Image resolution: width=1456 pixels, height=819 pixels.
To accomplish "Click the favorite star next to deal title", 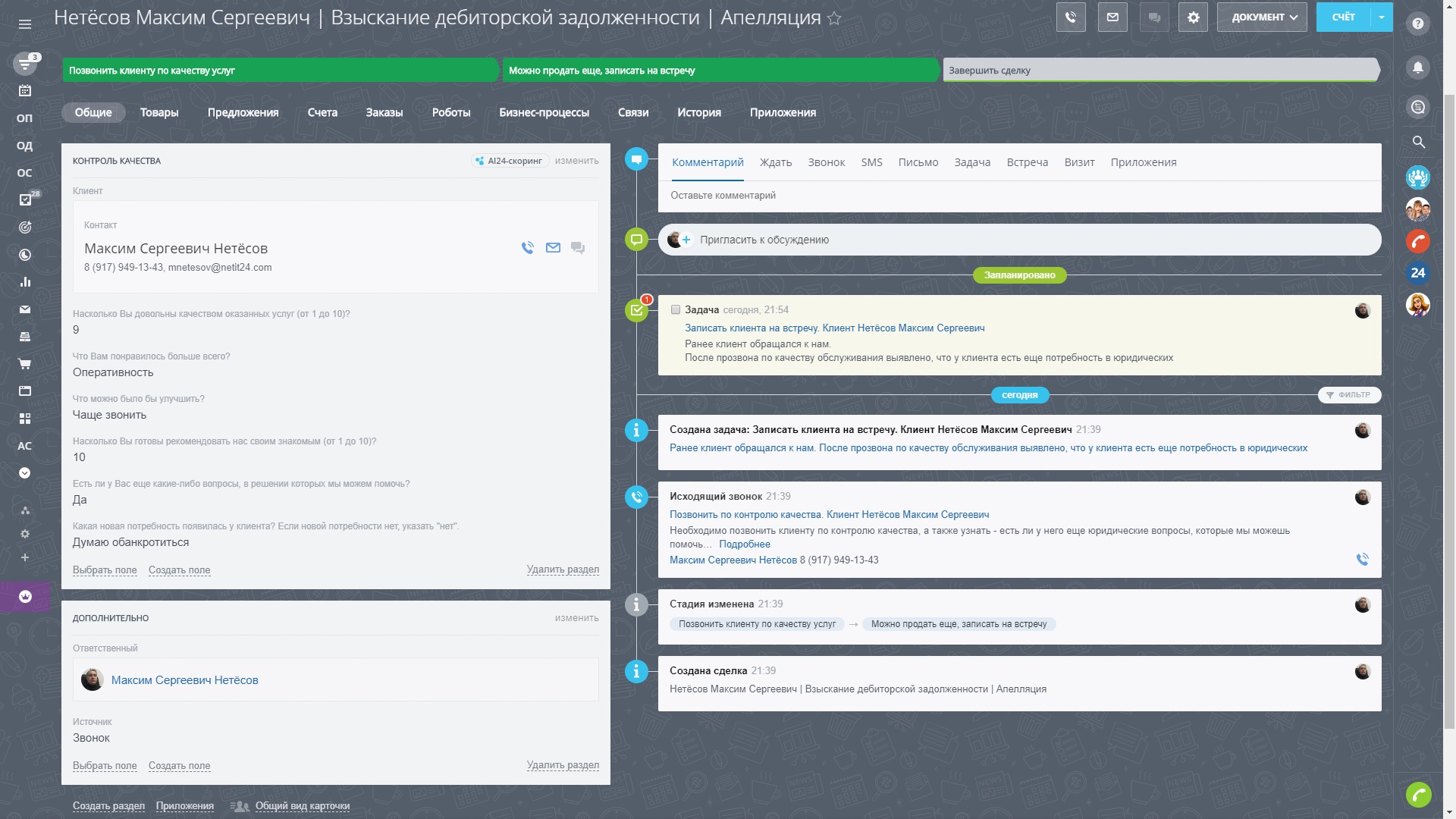I will click(x=834, y=18).
